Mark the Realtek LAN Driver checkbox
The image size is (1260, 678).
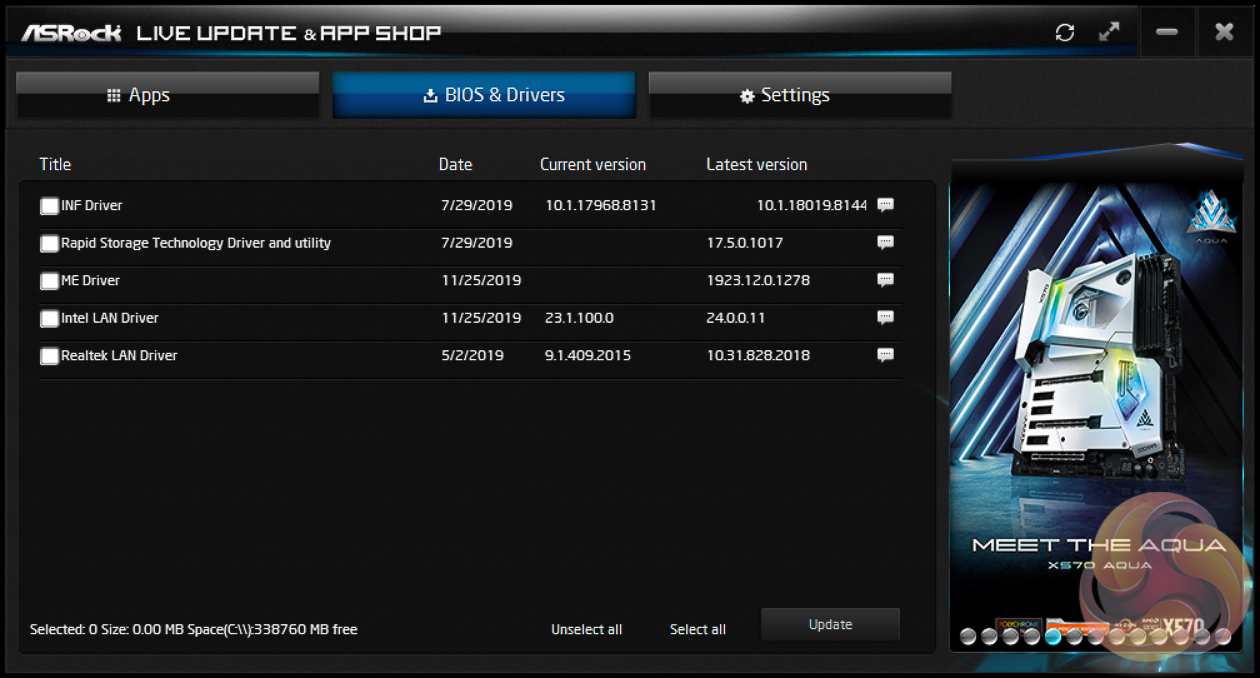pos(49,356)
